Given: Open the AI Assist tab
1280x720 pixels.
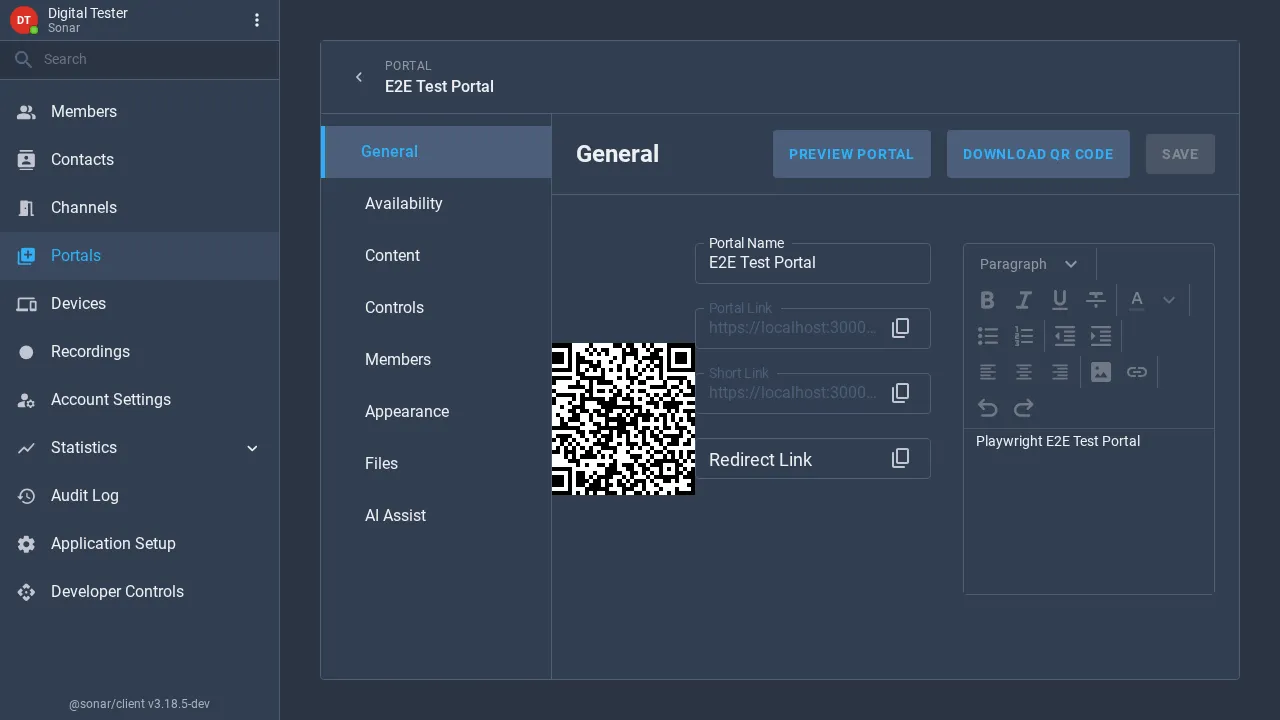Looking at the screenshot, I should tap(436, 516).
